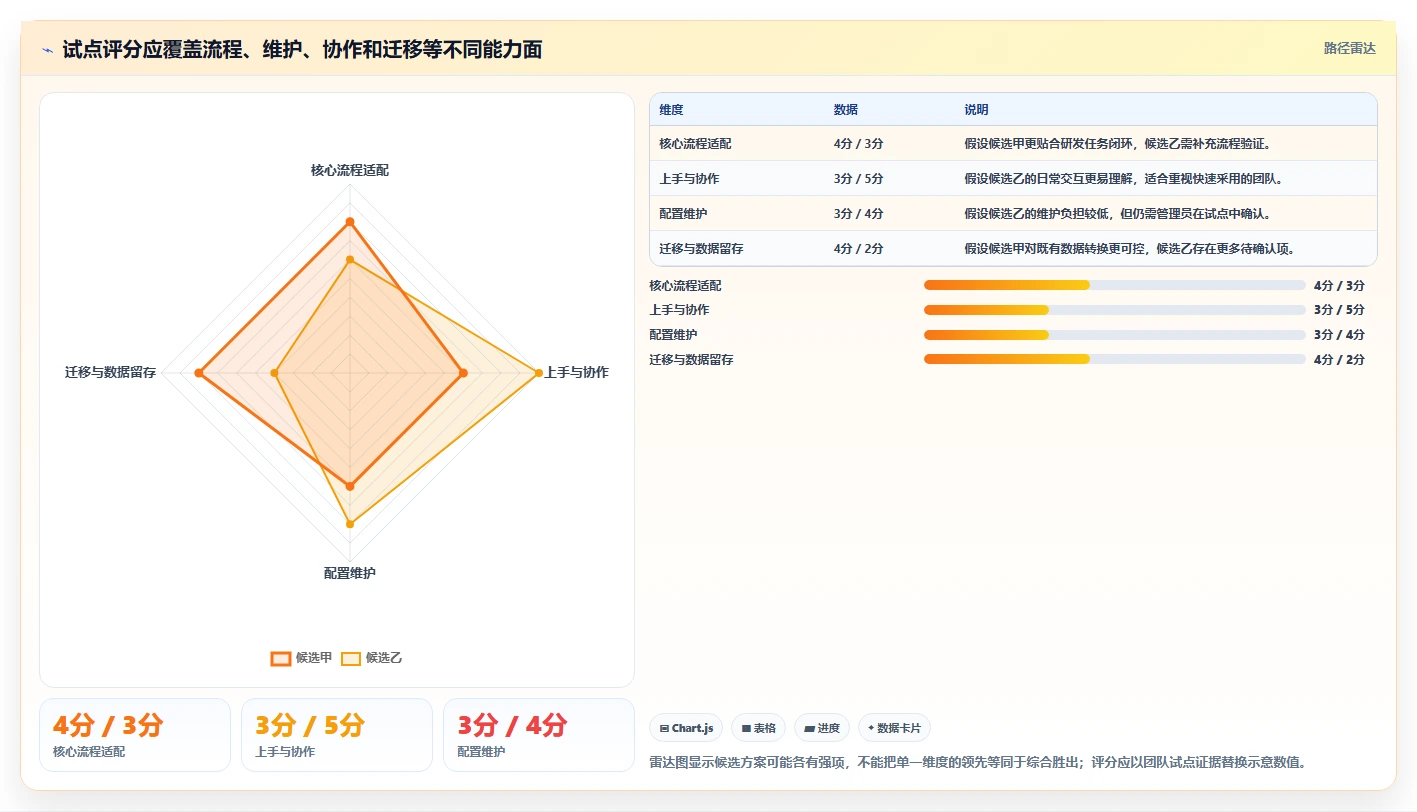
Task: Click 候选乙 radar point on 迁移与数据留存 axis
Action: pyautogui.click(x=274, y=373)
